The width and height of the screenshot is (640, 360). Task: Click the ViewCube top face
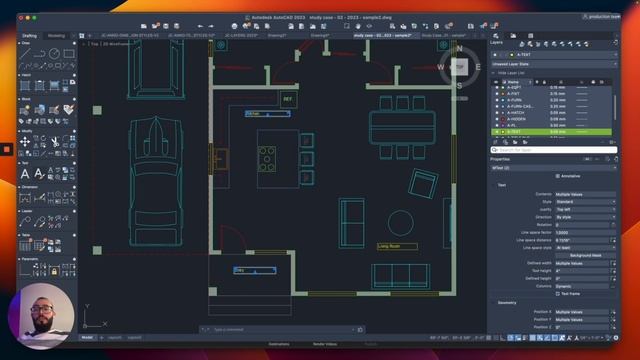459,67
